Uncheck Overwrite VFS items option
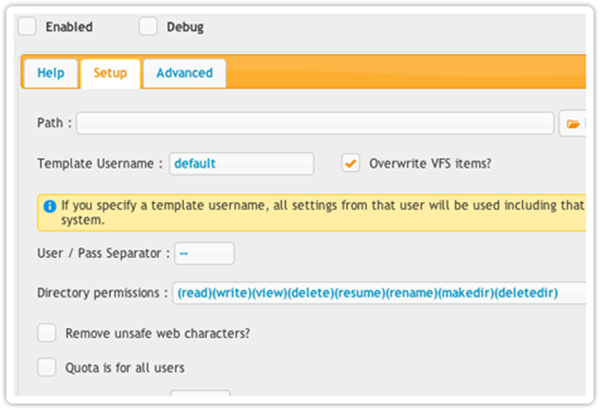Image resolution: width=600 pixels, height=410 pixels. (x=350, y=163)
